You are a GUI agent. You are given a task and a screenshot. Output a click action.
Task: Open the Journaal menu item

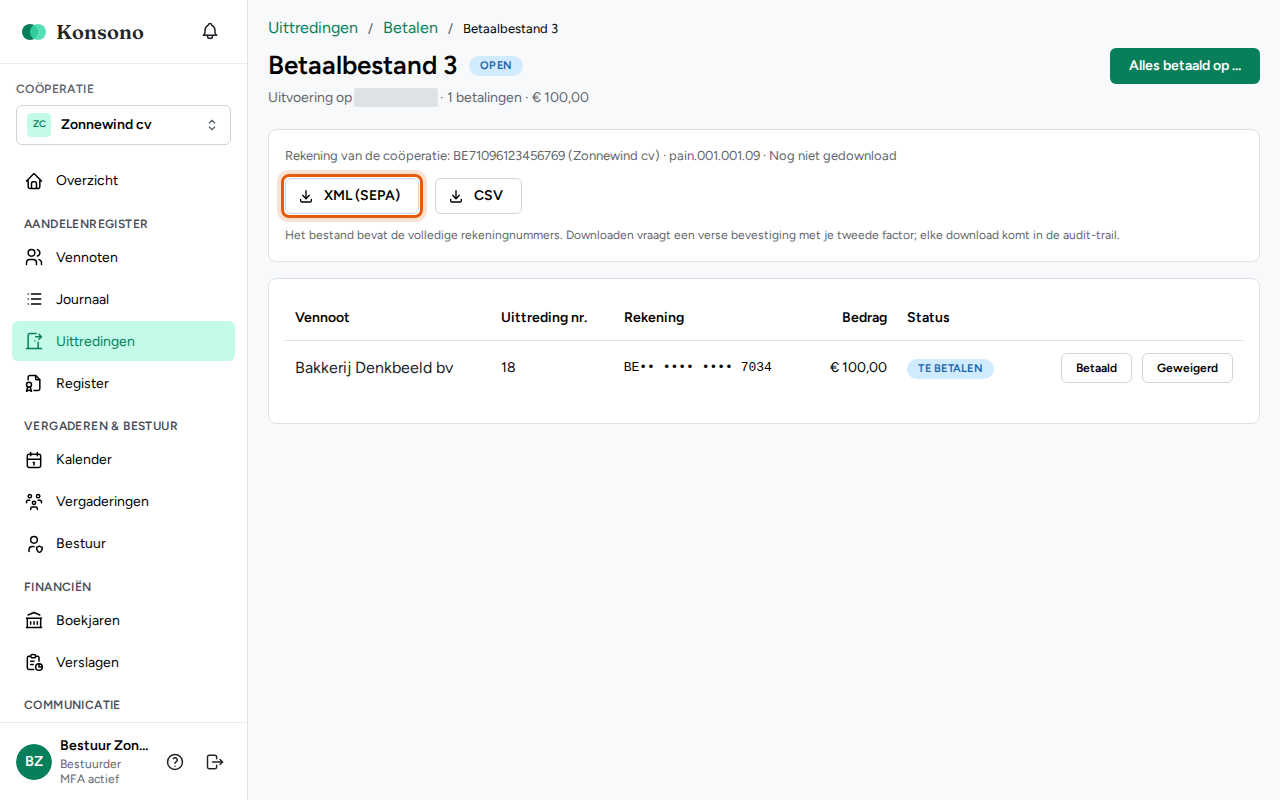click(x=123, y=300)
